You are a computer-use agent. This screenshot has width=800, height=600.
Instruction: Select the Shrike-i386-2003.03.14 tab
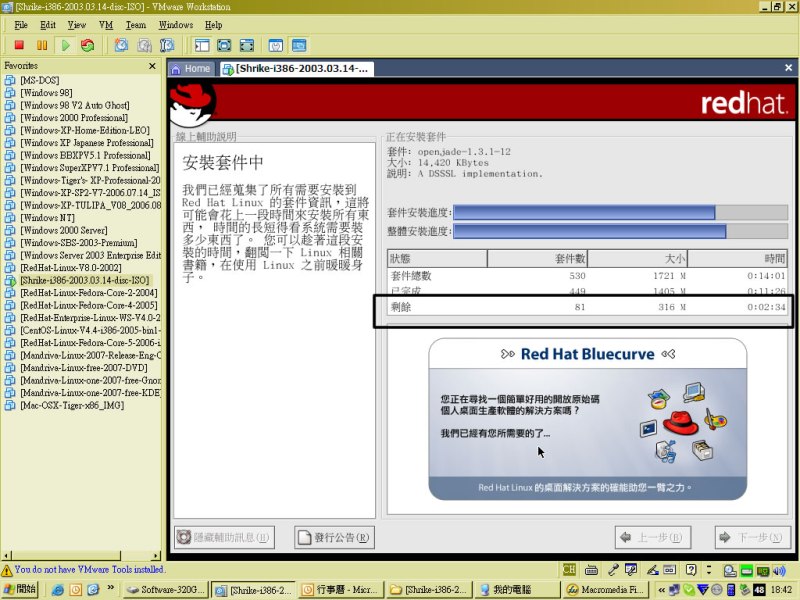(x=296, y=69)
